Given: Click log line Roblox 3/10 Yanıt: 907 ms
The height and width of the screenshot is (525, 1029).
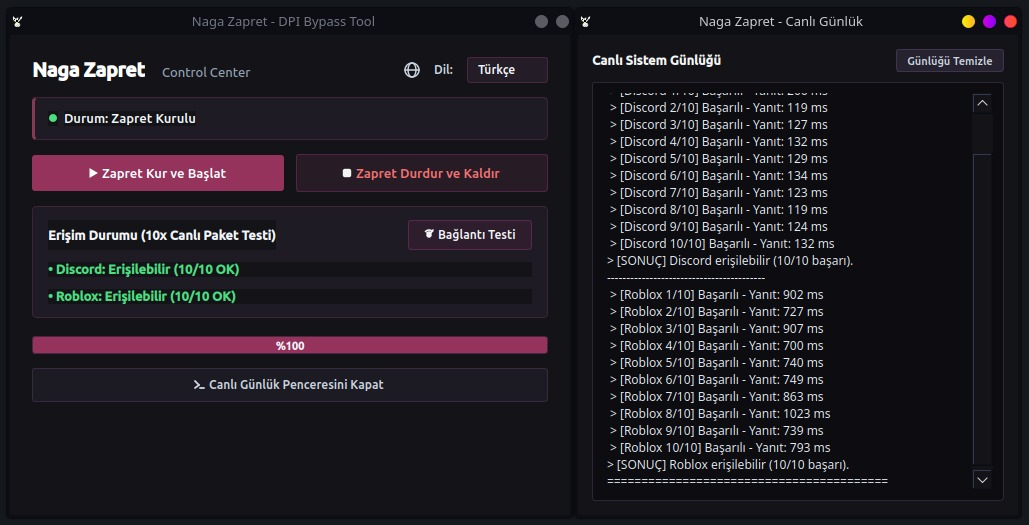Looking at the screenshot, I should click(717, 329).
